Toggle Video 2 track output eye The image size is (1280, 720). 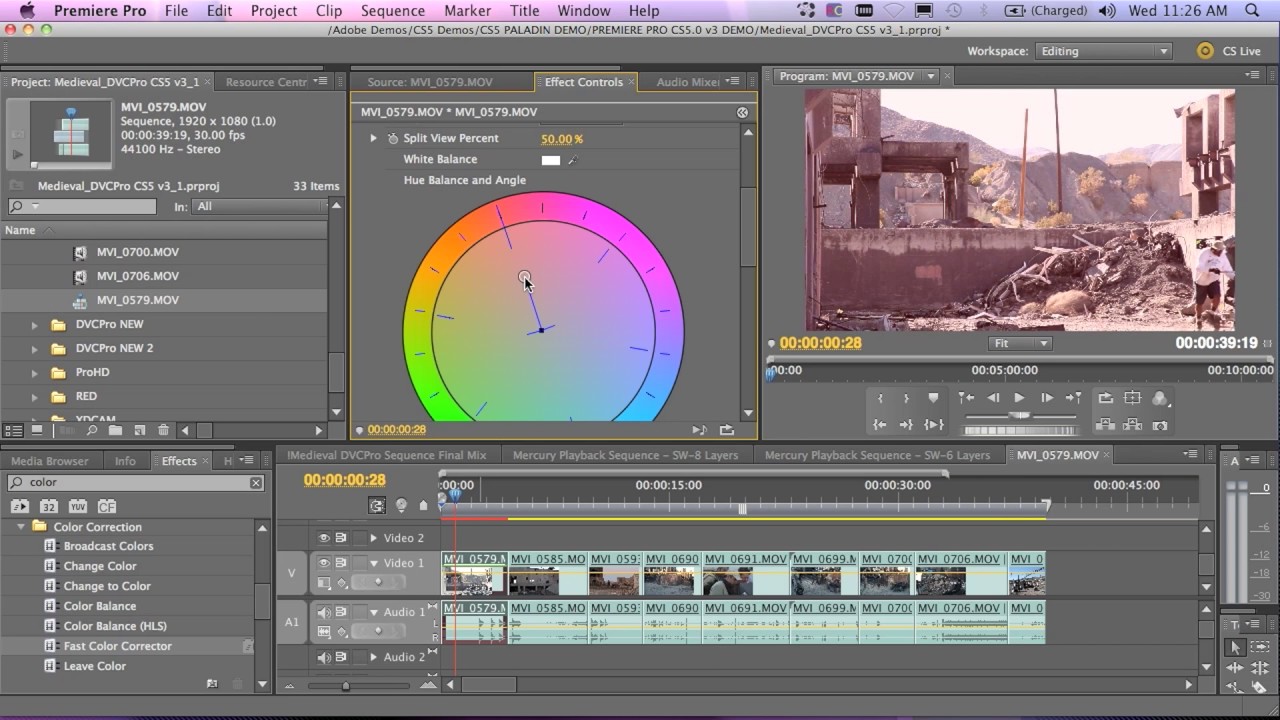tap(324, 538)
